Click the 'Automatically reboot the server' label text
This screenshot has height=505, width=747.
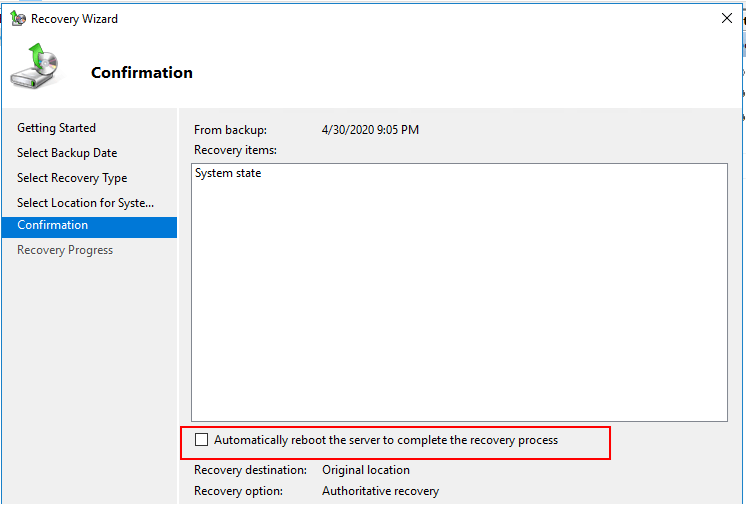[x=386, y=440]
